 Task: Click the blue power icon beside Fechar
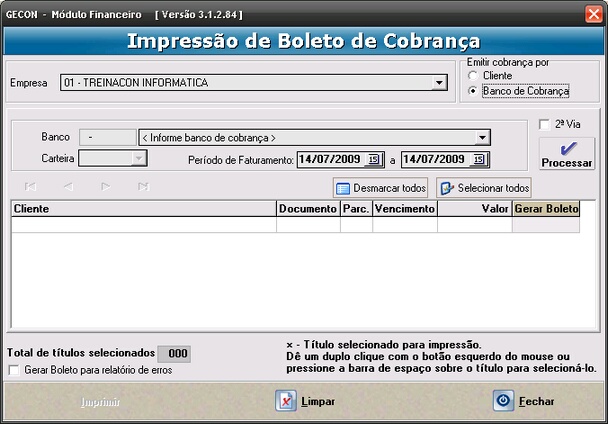(503, 401)
